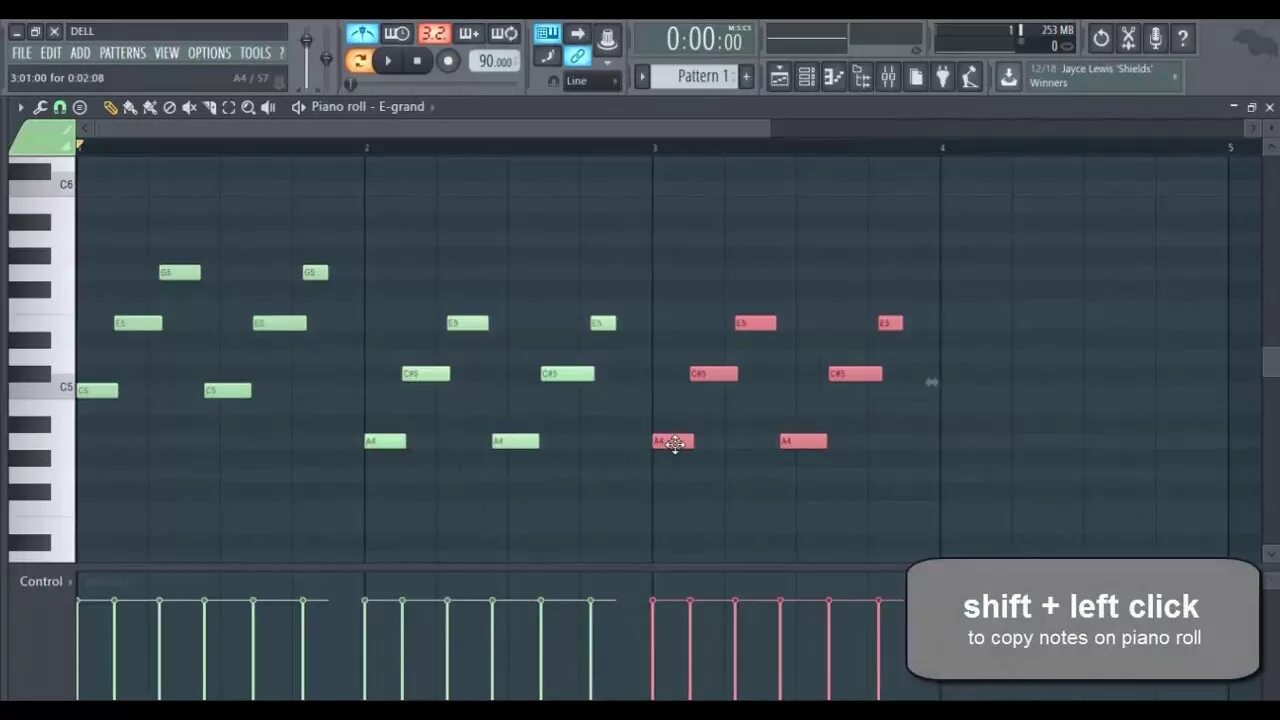Open the ADD menu
This screenshot has width=1280, height=720.
coord(80,53)
